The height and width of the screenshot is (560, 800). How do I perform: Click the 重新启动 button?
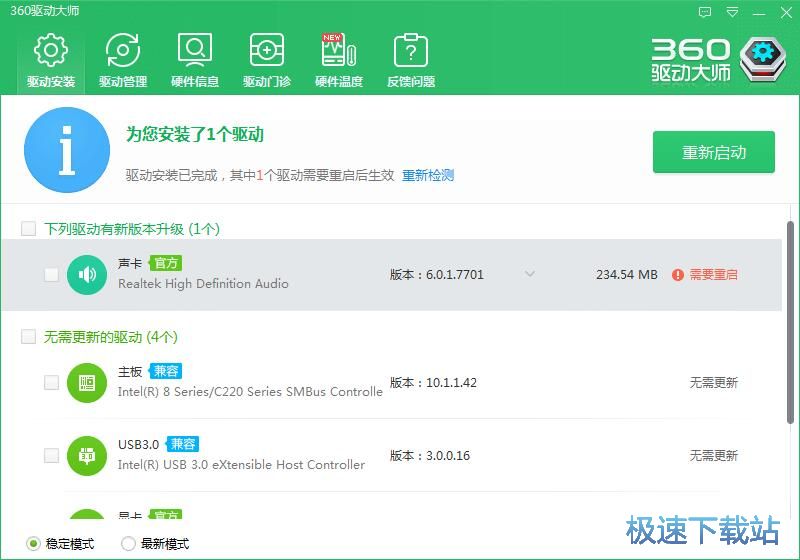[x=714, y=152]
